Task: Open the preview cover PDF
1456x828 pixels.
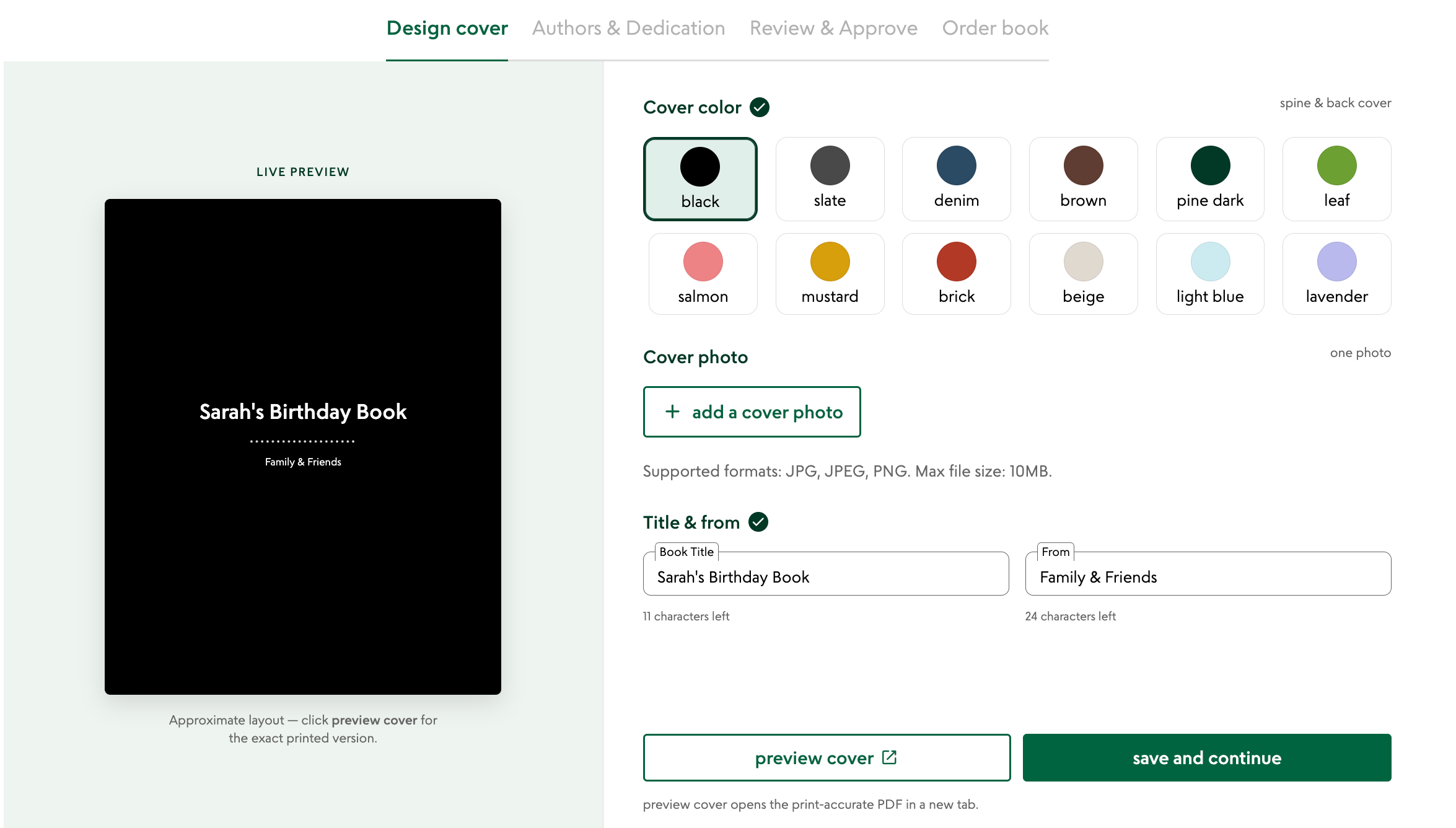Action: coord(827,757)
